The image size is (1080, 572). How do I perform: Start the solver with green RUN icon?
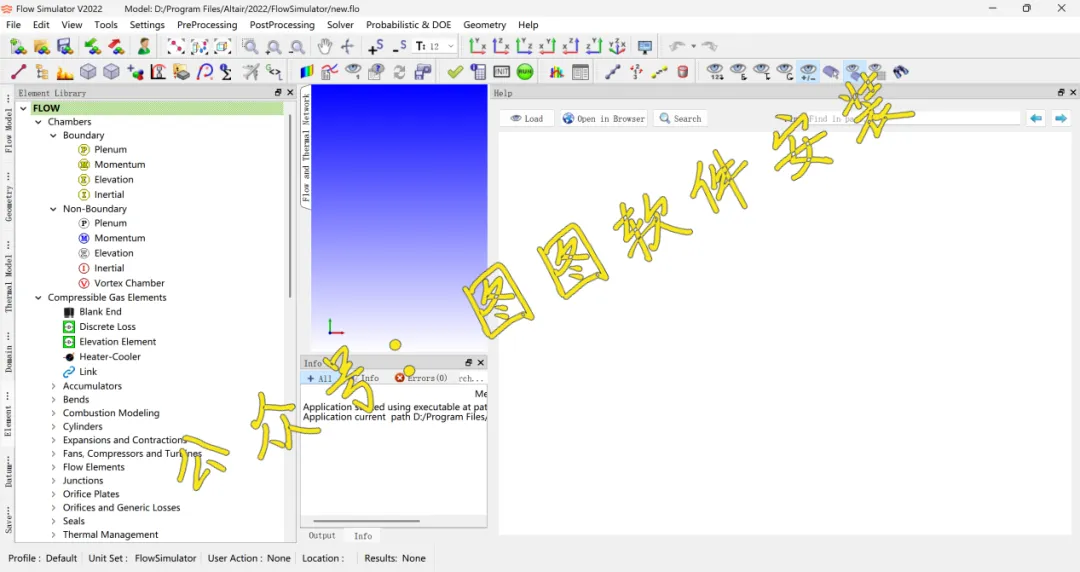(x=525, y=72)
